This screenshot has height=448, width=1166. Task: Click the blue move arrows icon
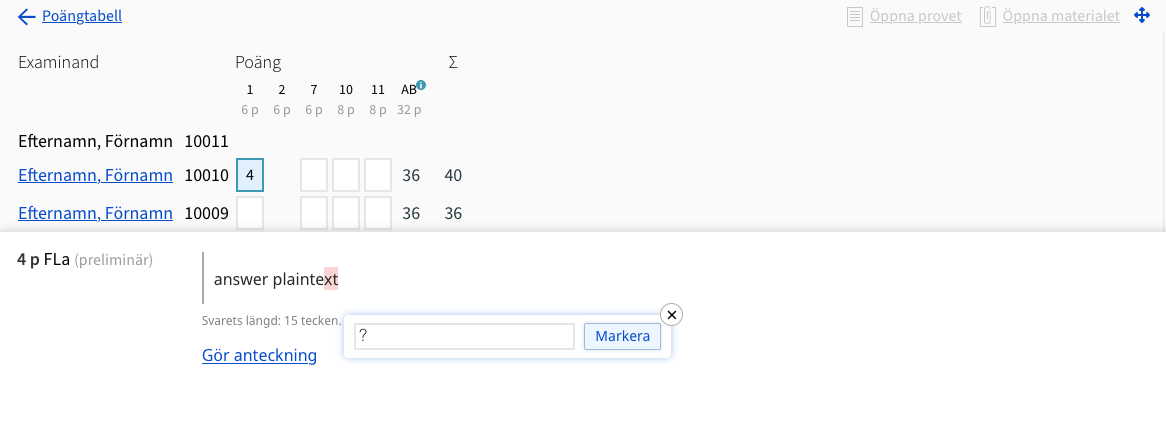(x=1142, y=16)
